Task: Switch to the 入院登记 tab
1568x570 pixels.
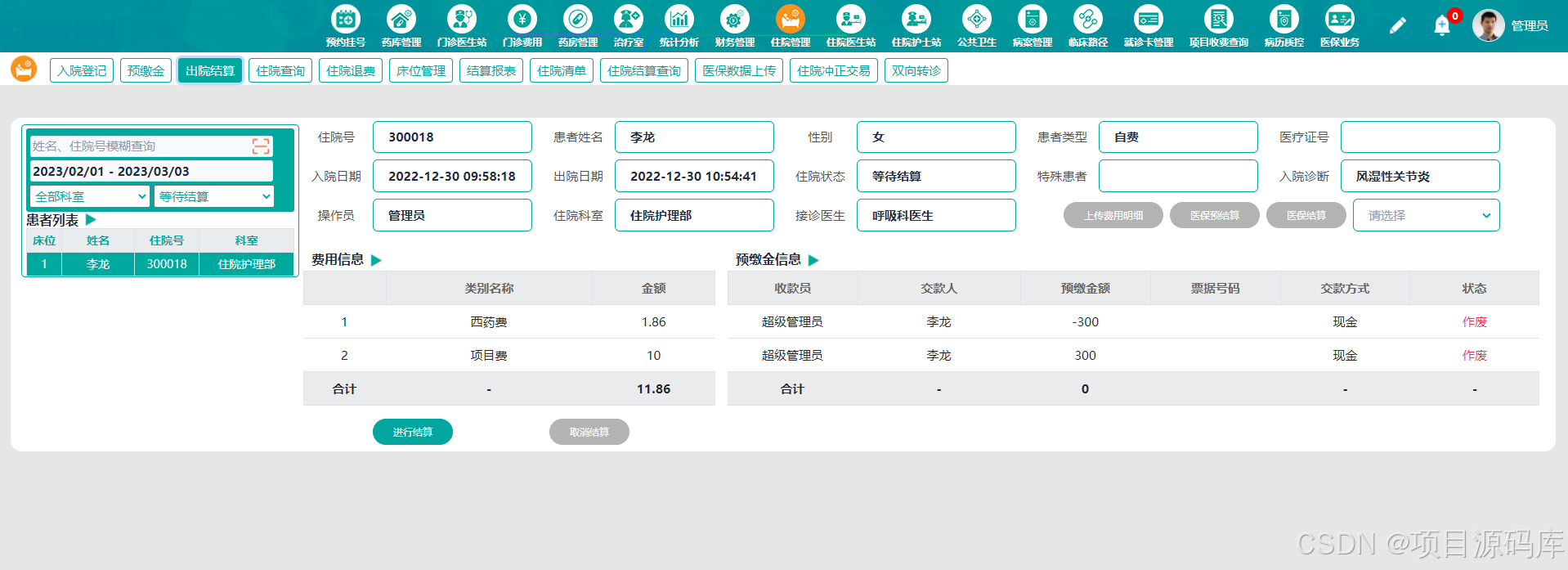Action: click(x=82, y=70)
